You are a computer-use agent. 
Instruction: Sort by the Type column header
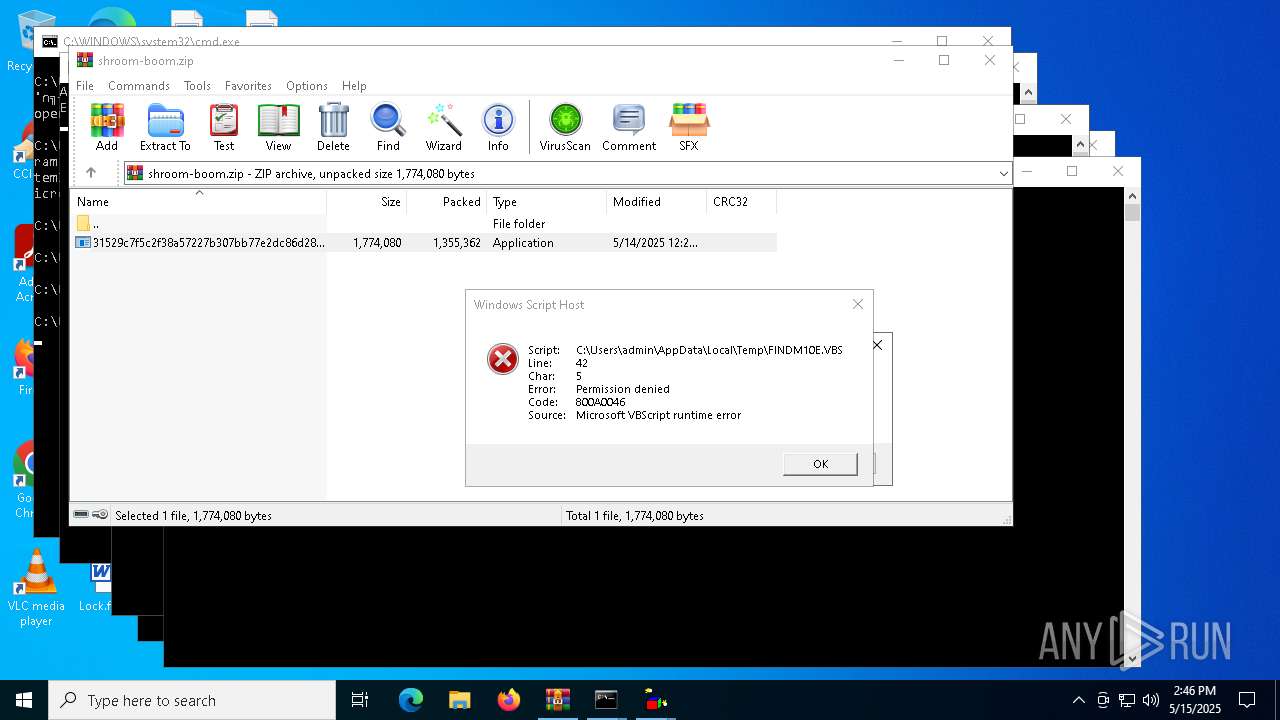(547, 202)
